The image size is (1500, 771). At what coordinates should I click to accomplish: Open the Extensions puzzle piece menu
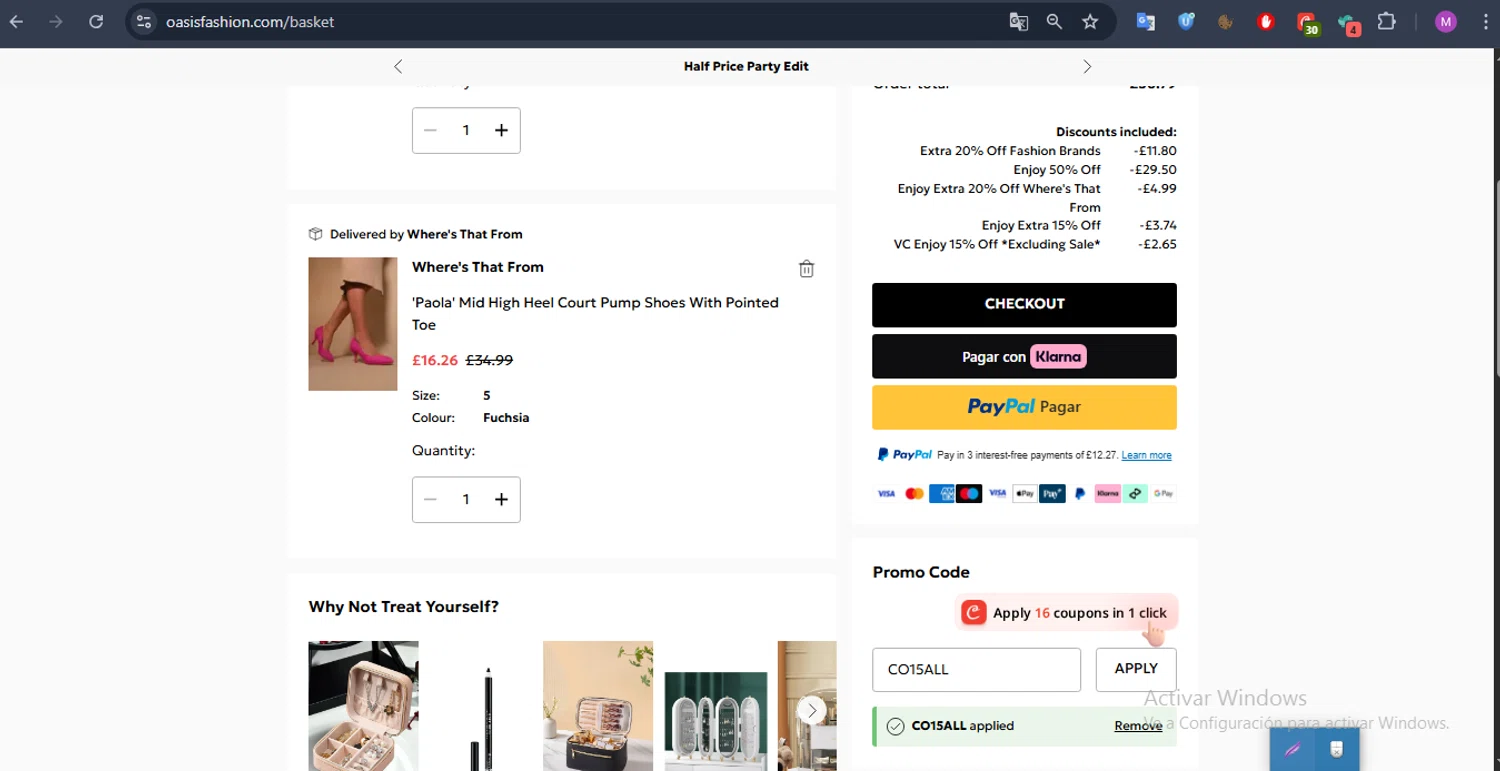point(1386,21)
